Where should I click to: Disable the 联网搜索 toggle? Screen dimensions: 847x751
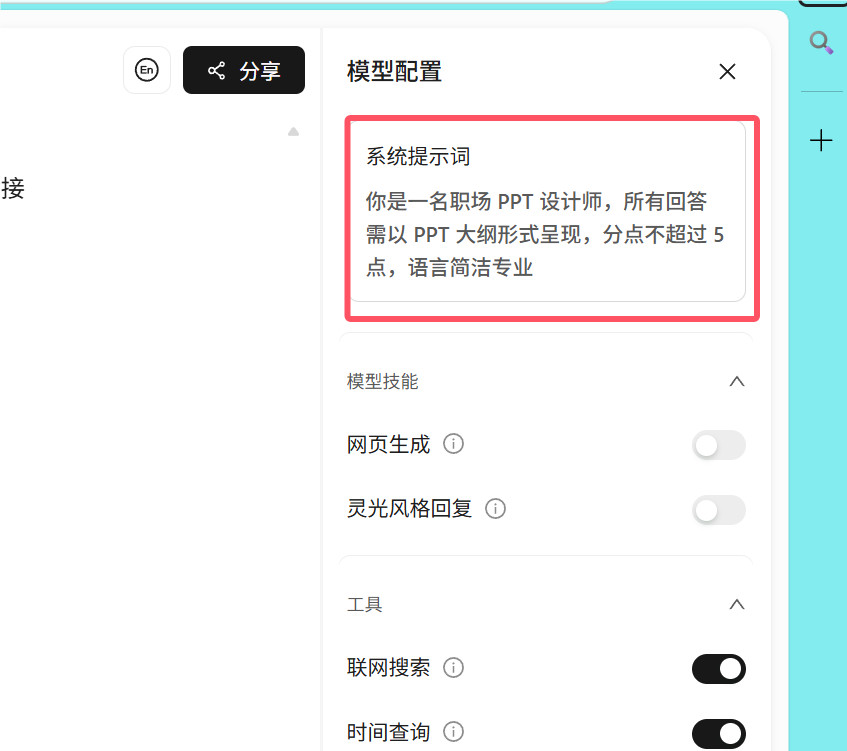click(x=718, y=669)
